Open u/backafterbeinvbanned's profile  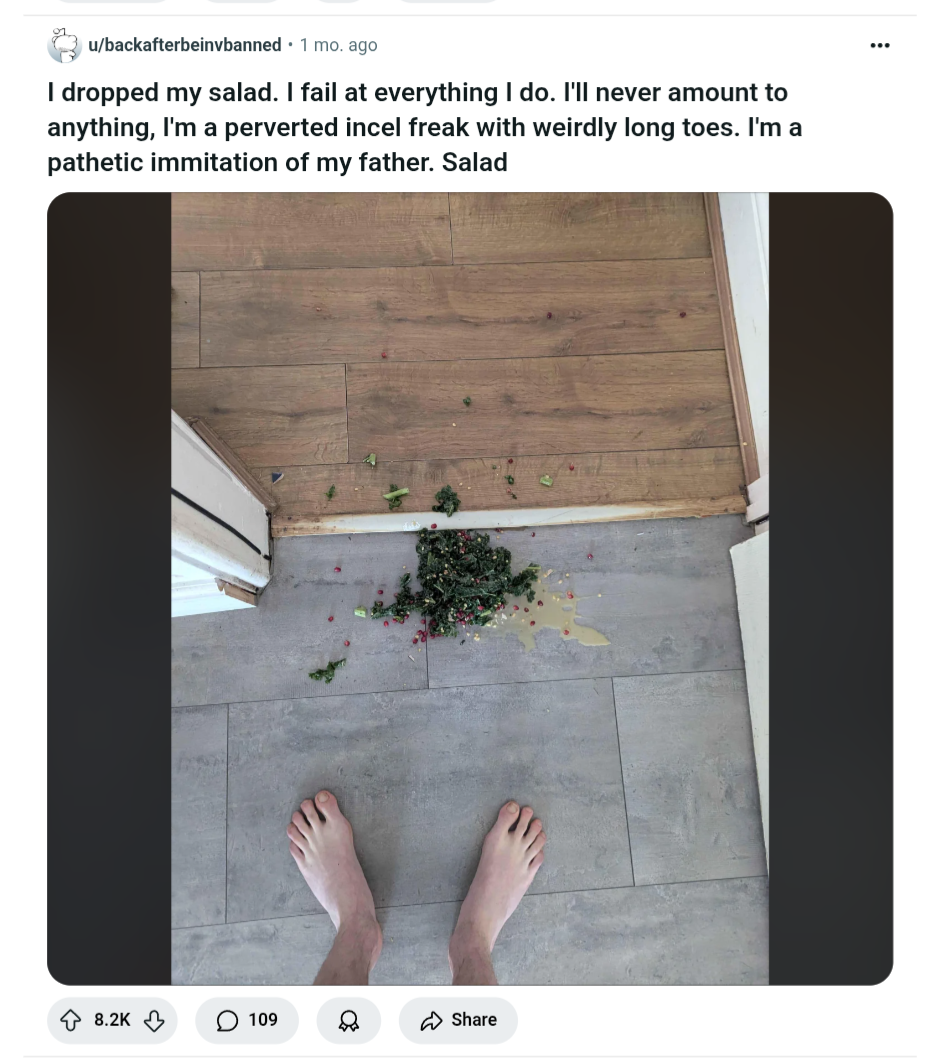click(185, 45)
